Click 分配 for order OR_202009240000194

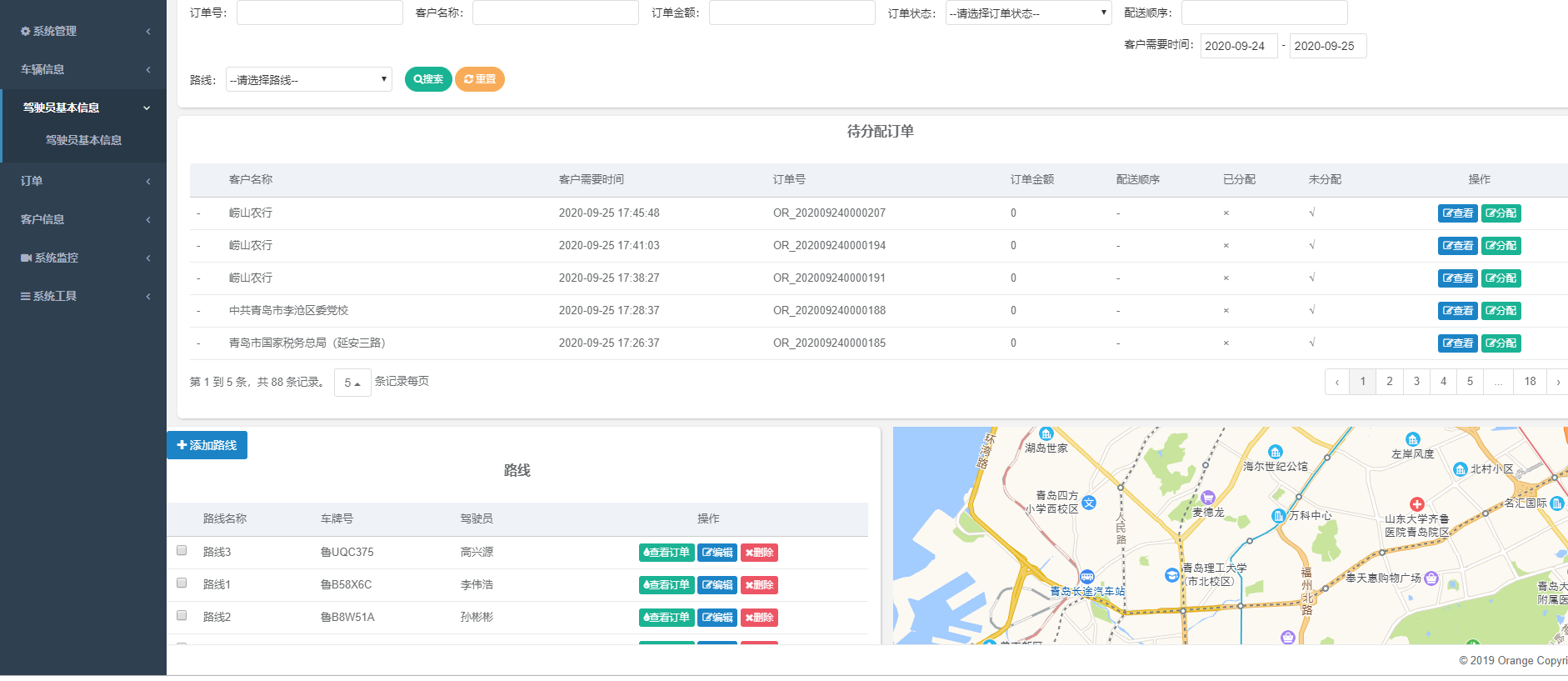[1501, 246]
